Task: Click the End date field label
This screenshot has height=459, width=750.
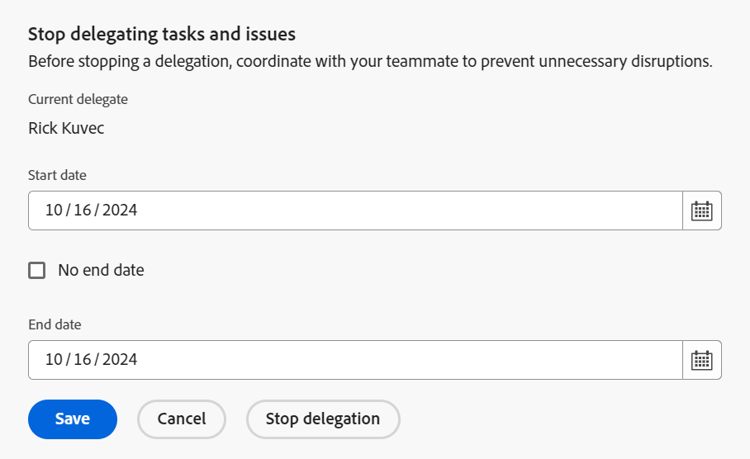Action: (x=55, y=324)
